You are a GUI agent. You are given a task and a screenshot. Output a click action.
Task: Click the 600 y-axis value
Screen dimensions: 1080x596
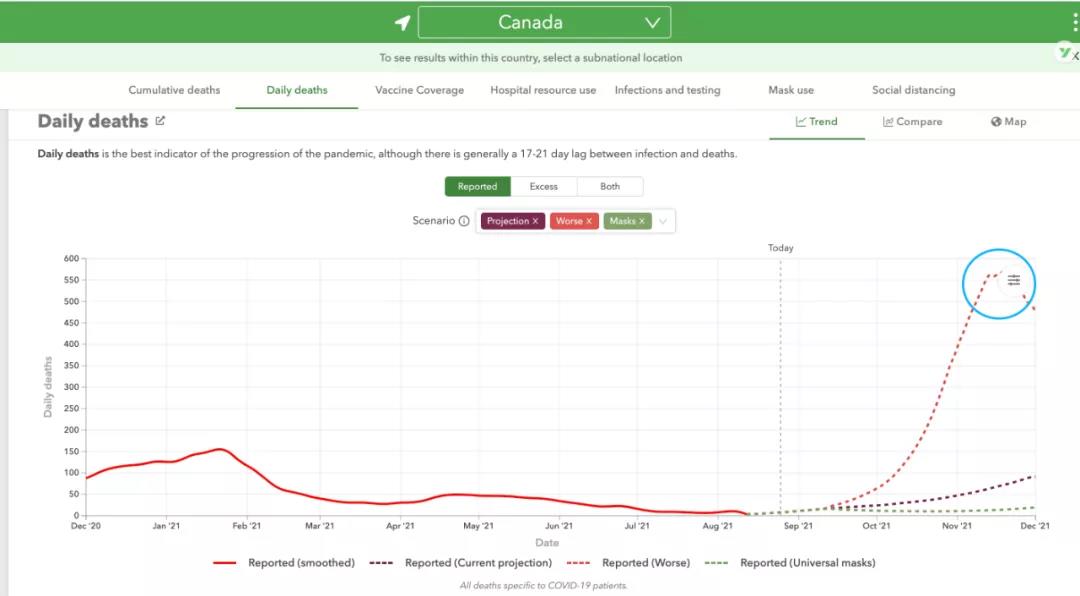72,258
